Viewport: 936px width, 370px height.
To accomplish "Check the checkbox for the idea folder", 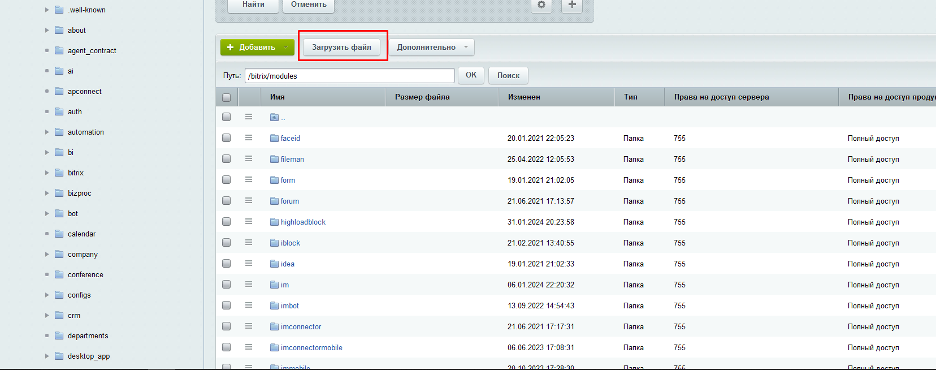I will pyautogui.click(x=226, y=263).
